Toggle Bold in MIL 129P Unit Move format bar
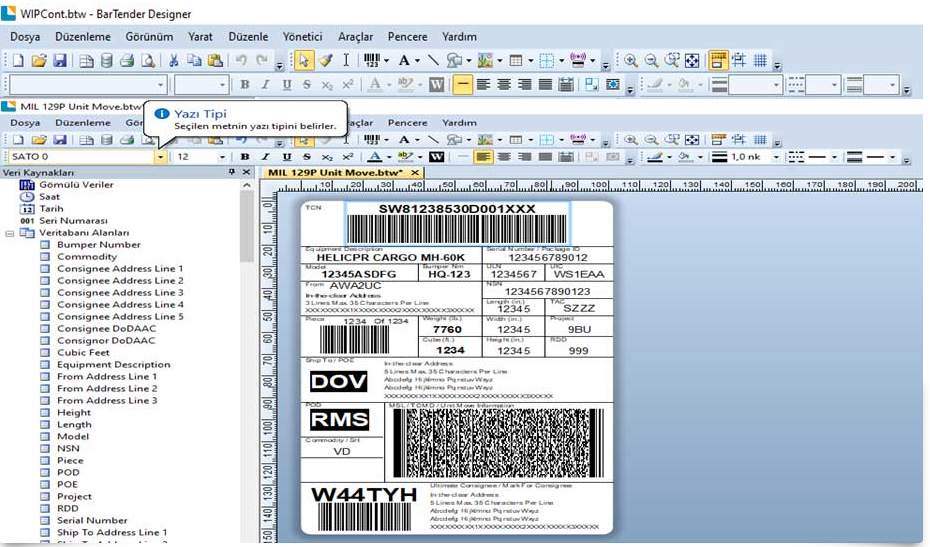930x547 pixels. click(245, 157)
